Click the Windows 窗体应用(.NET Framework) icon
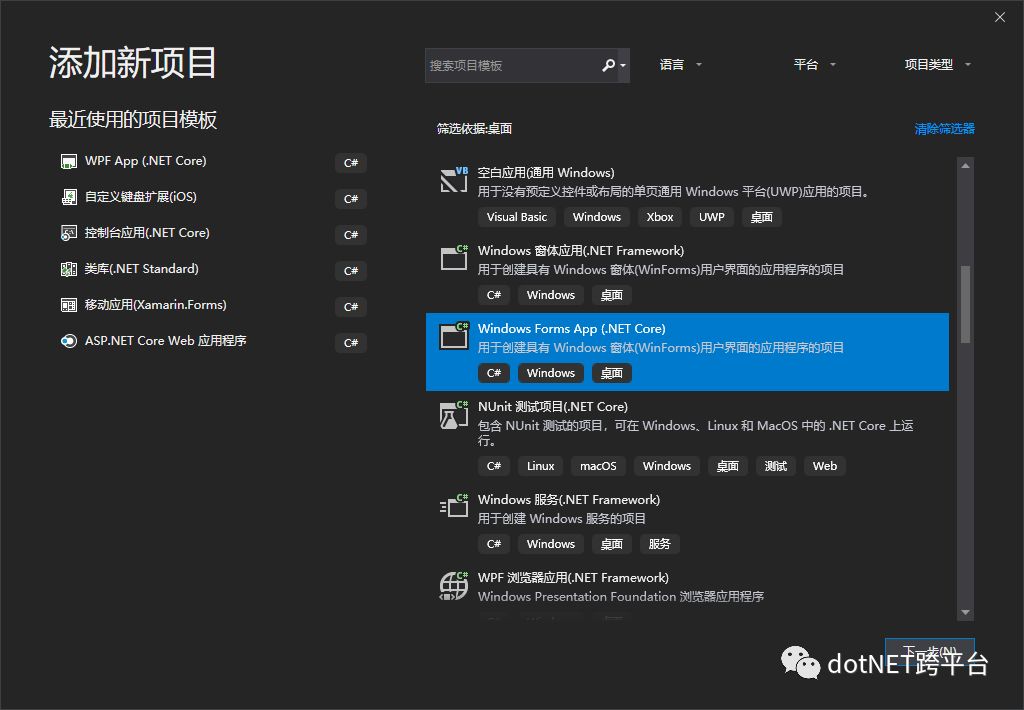 click(454, 257)
